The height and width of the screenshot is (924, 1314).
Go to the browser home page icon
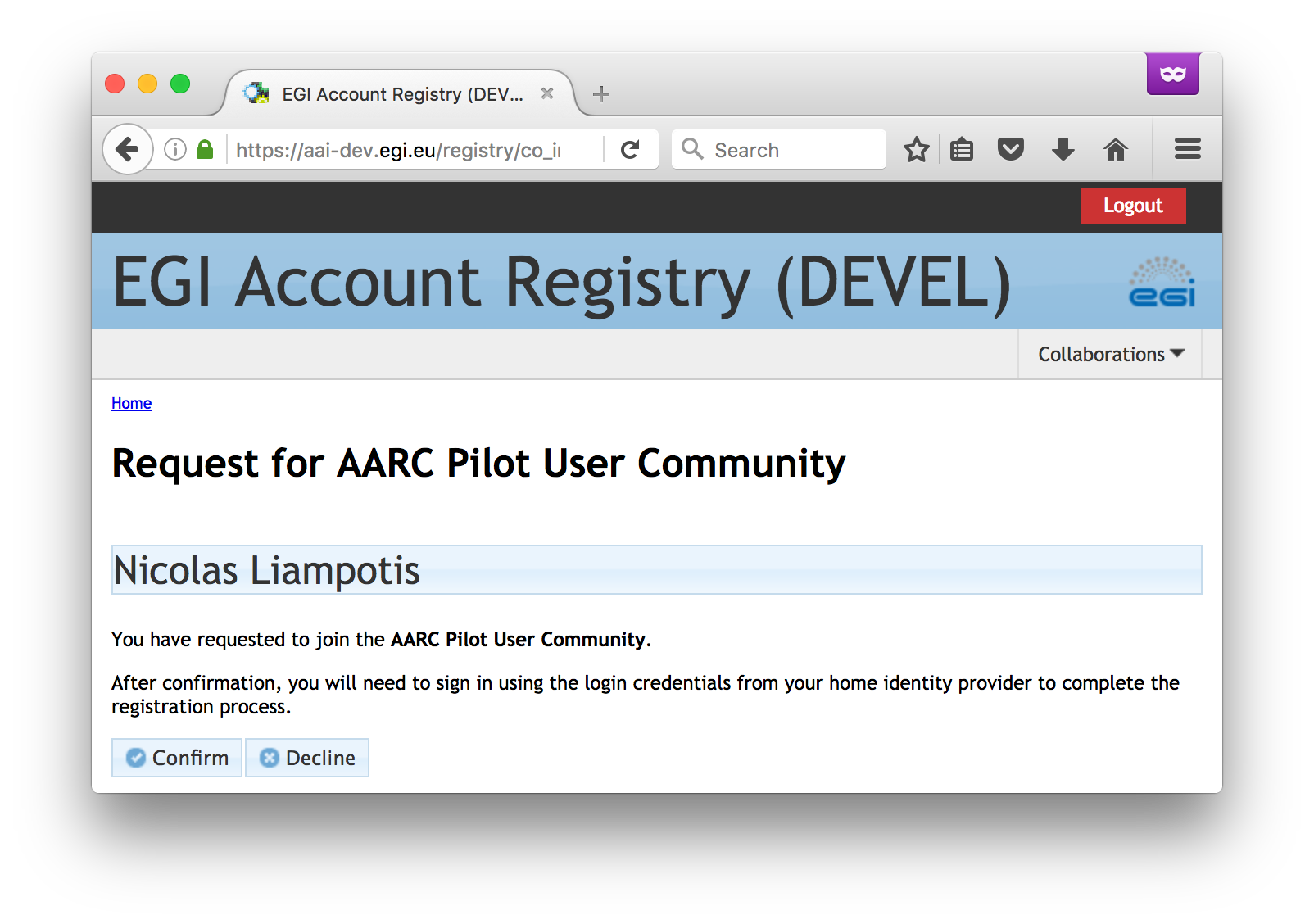[x=1116, y=149]
